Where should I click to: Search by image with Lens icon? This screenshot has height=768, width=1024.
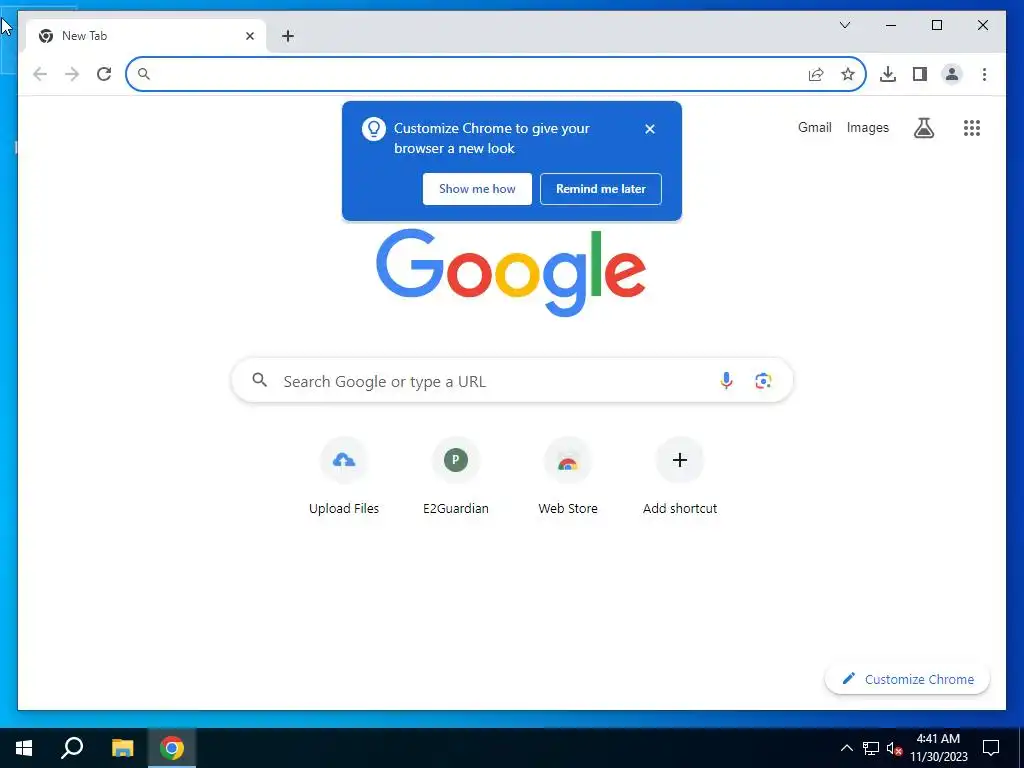click(763, 380)
